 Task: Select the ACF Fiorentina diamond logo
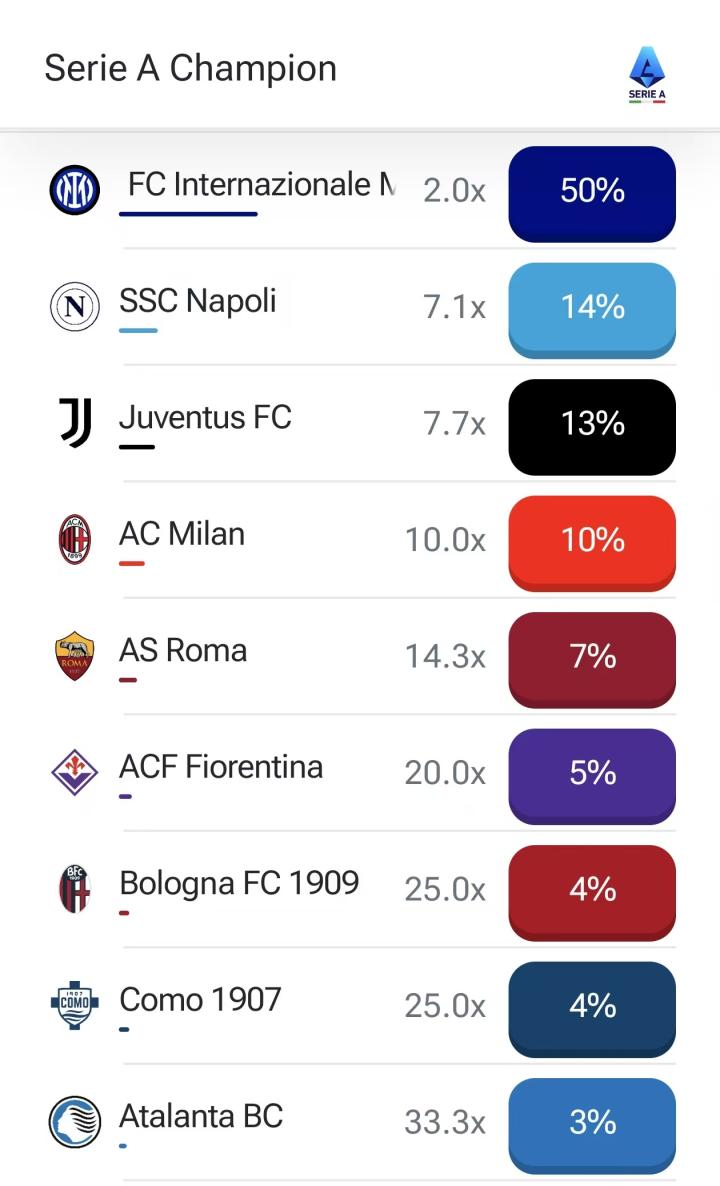pyautogui.click(x=74, y=772)
